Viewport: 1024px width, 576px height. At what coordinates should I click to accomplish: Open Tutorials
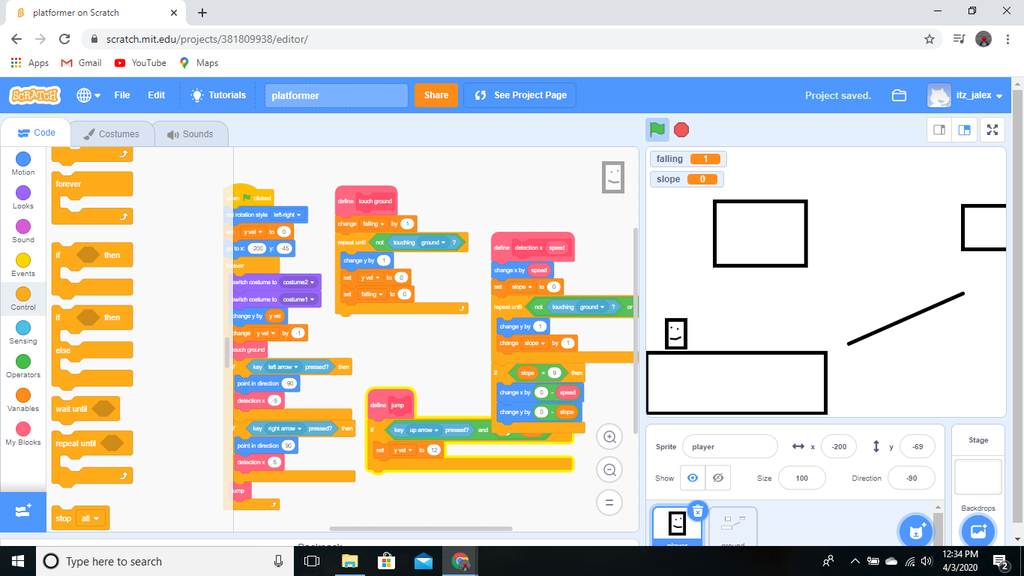[x=218, y=95]
